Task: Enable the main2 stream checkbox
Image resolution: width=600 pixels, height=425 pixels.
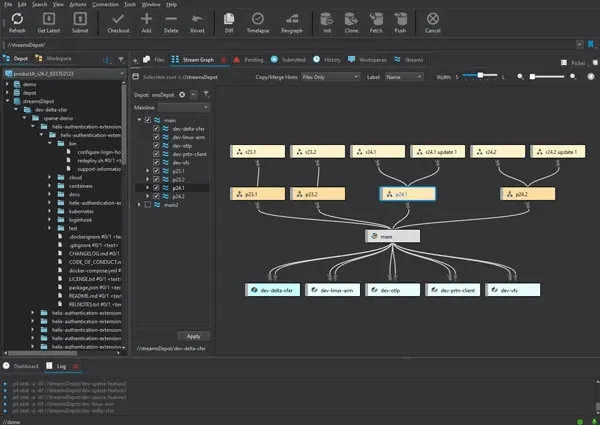Action: (150, 204)
